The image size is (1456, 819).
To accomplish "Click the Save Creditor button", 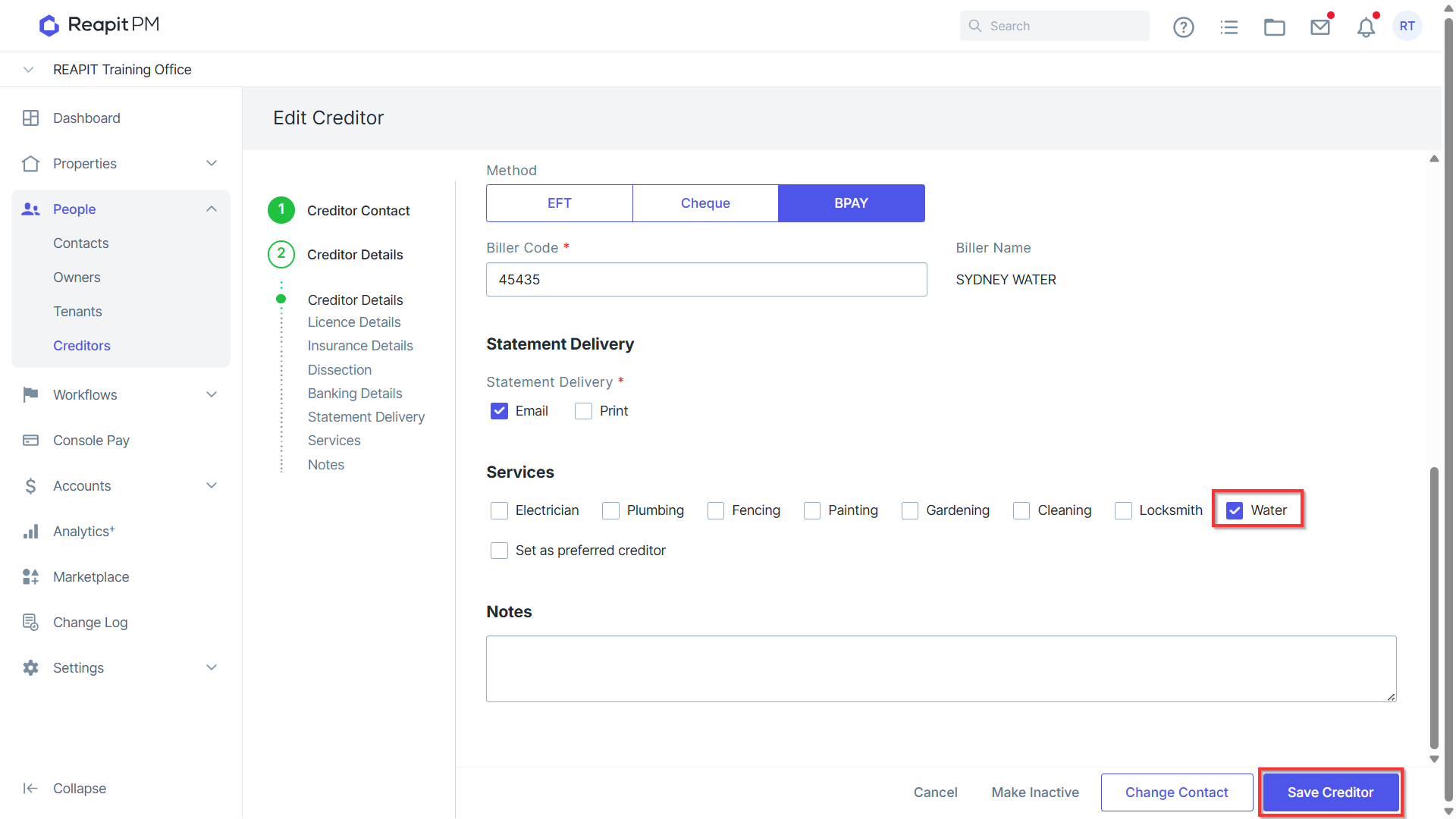I will coord(1331,792).
